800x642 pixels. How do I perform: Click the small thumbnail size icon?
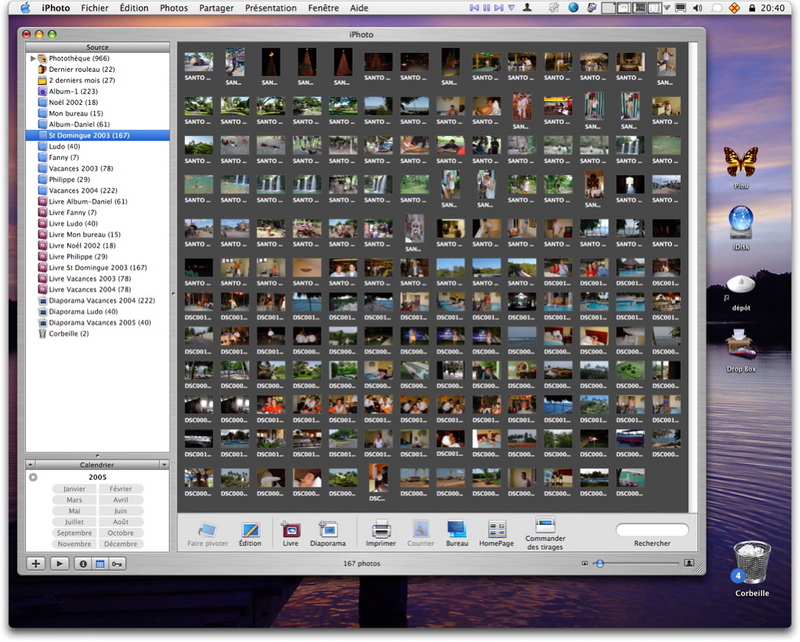tap(585, 563)
